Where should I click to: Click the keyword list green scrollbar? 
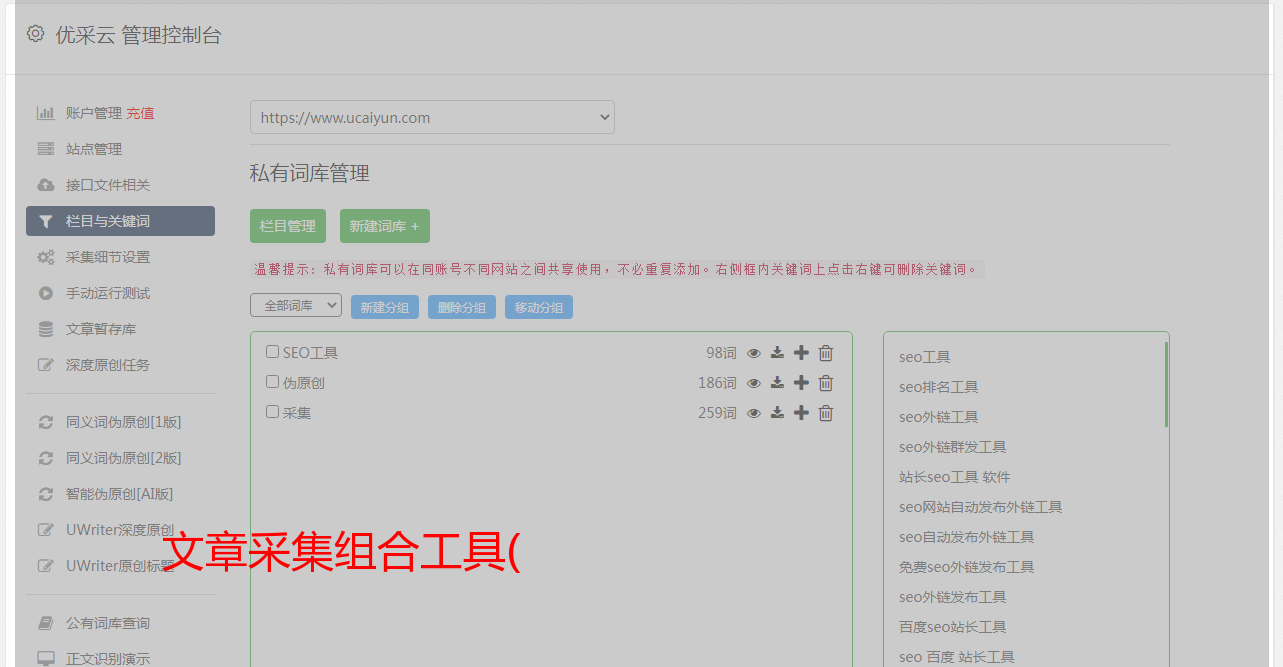(x=1166, y=385)
